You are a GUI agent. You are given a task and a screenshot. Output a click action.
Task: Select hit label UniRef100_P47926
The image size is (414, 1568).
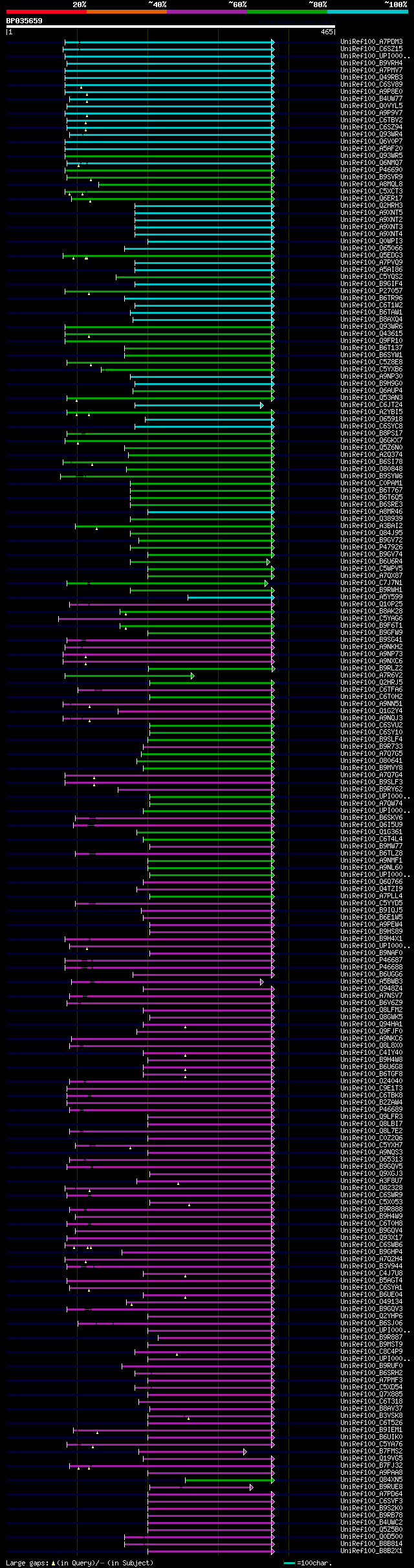(371, 547)
